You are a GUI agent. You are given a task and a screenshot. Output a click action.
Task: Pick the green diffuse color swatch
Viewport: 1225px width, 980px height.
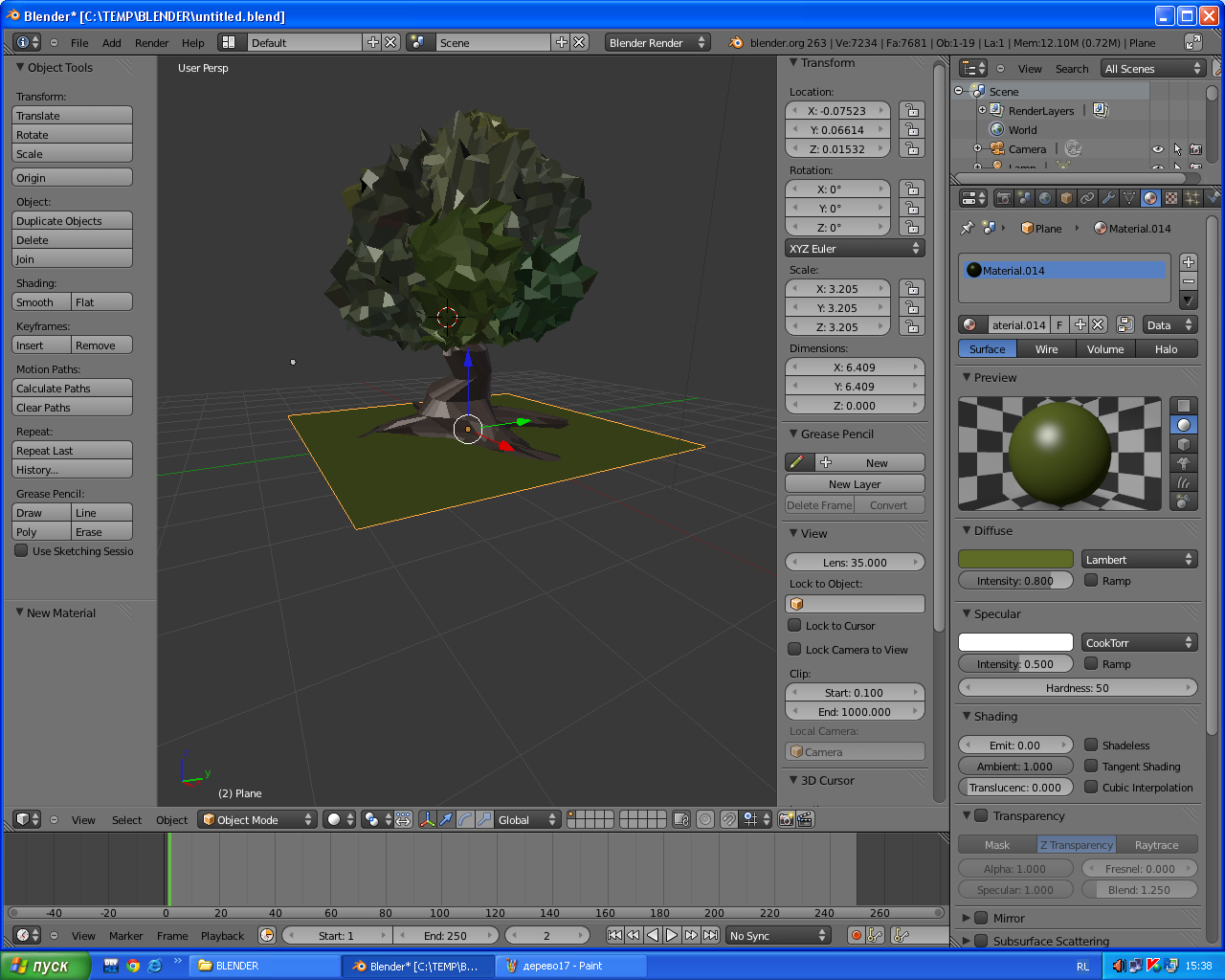pyautogui.click(x=1015, y=559)
